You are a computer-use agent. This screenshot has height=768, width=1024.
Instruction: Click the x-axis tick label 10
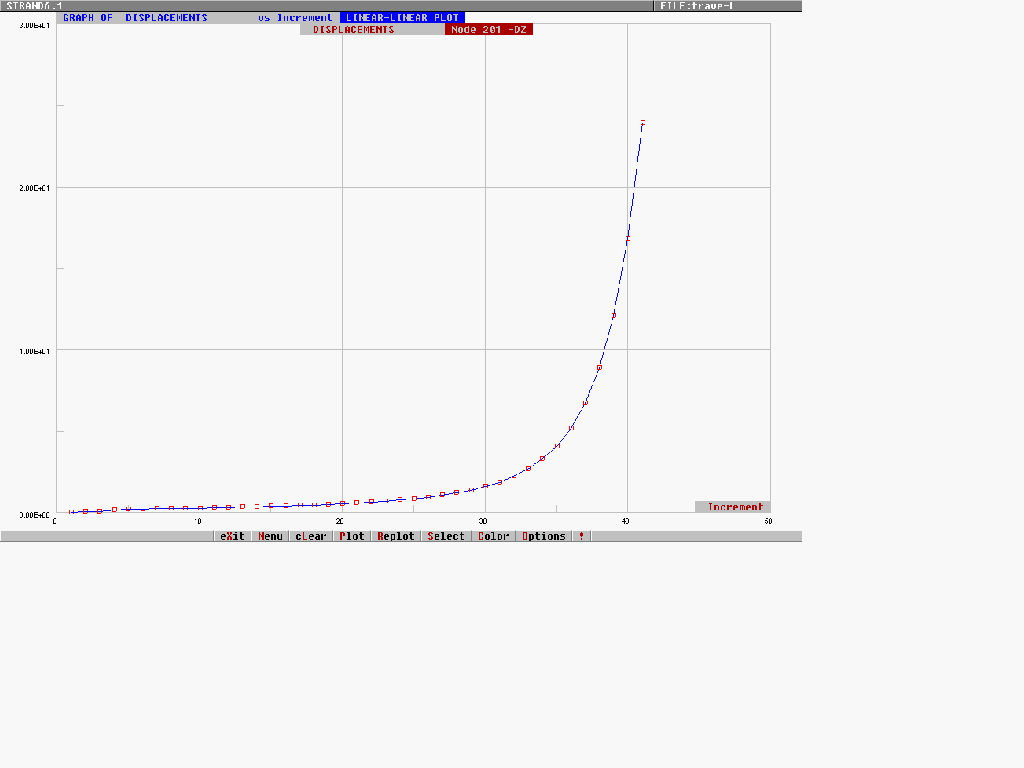[x=197, y=521]
